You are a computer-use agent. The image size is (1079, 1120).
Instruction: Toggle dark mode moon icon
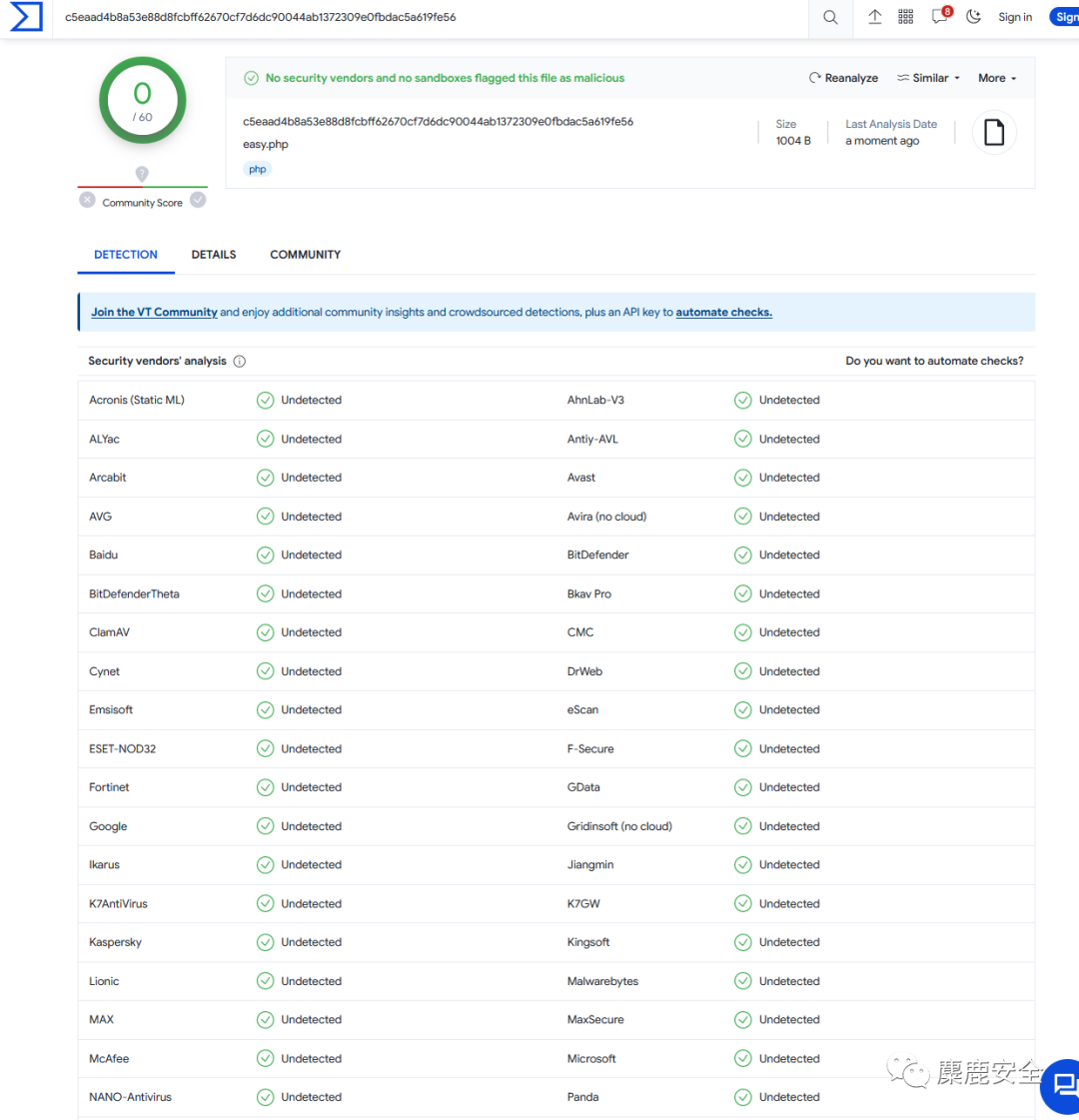pos(973,16)
